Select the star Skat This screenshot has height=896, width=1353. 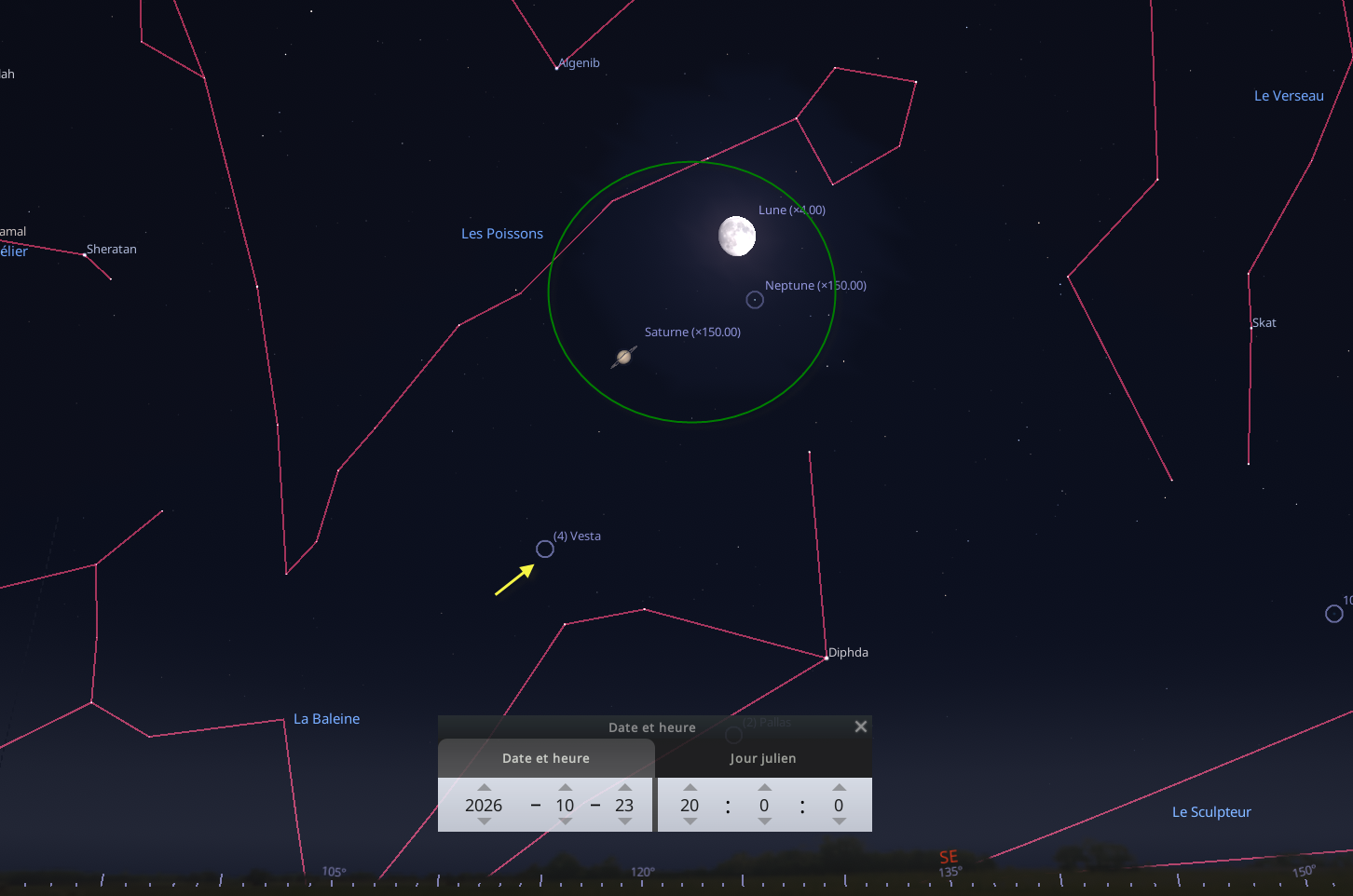pyautogui.click(x=1250, y=328)
